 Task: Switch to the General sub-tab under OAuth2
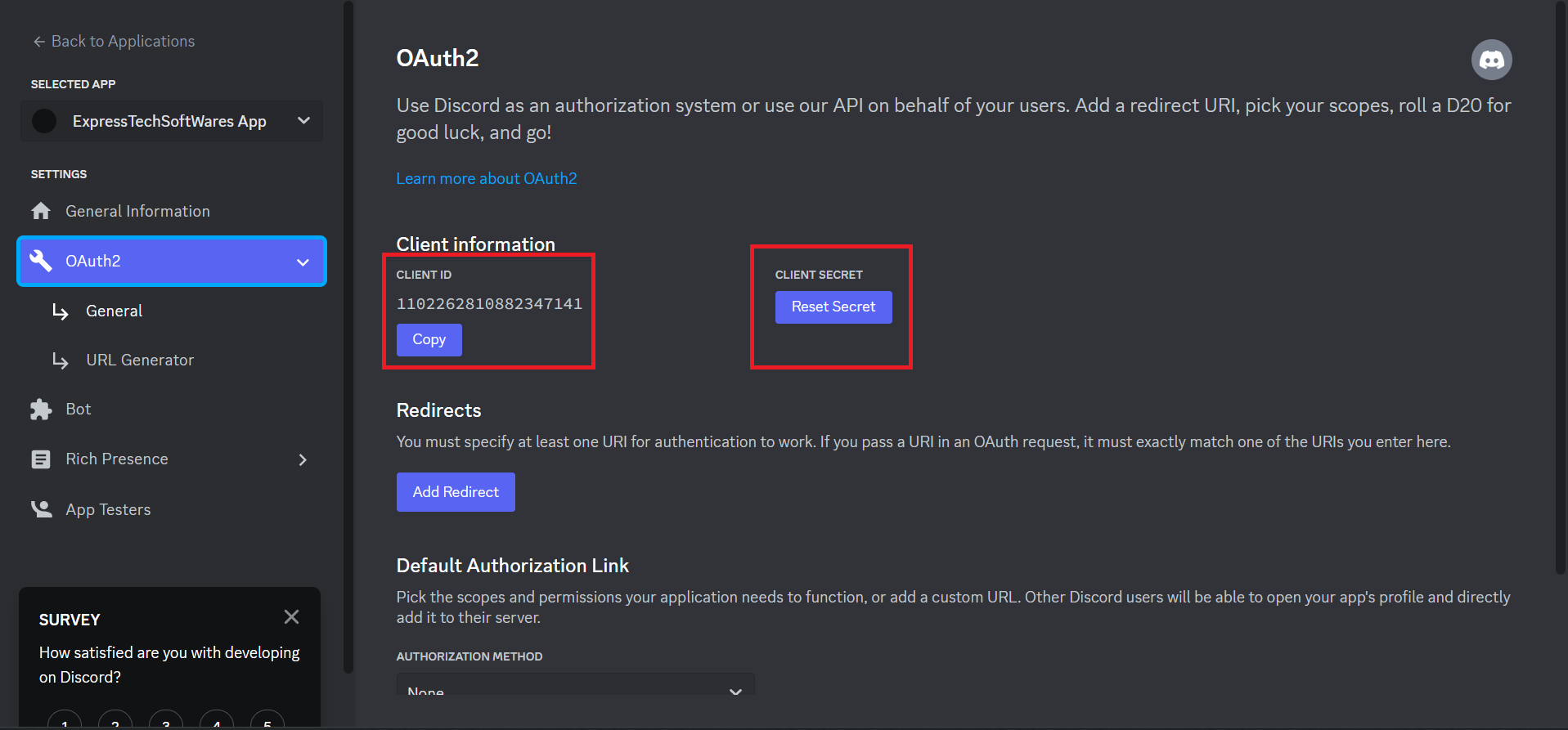coord(114,311)
